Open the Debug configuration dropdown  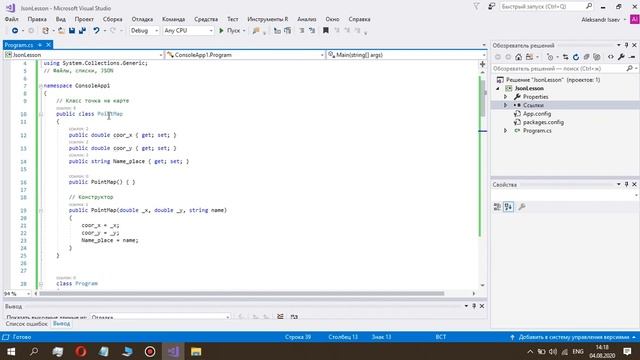tap(144, 31)
